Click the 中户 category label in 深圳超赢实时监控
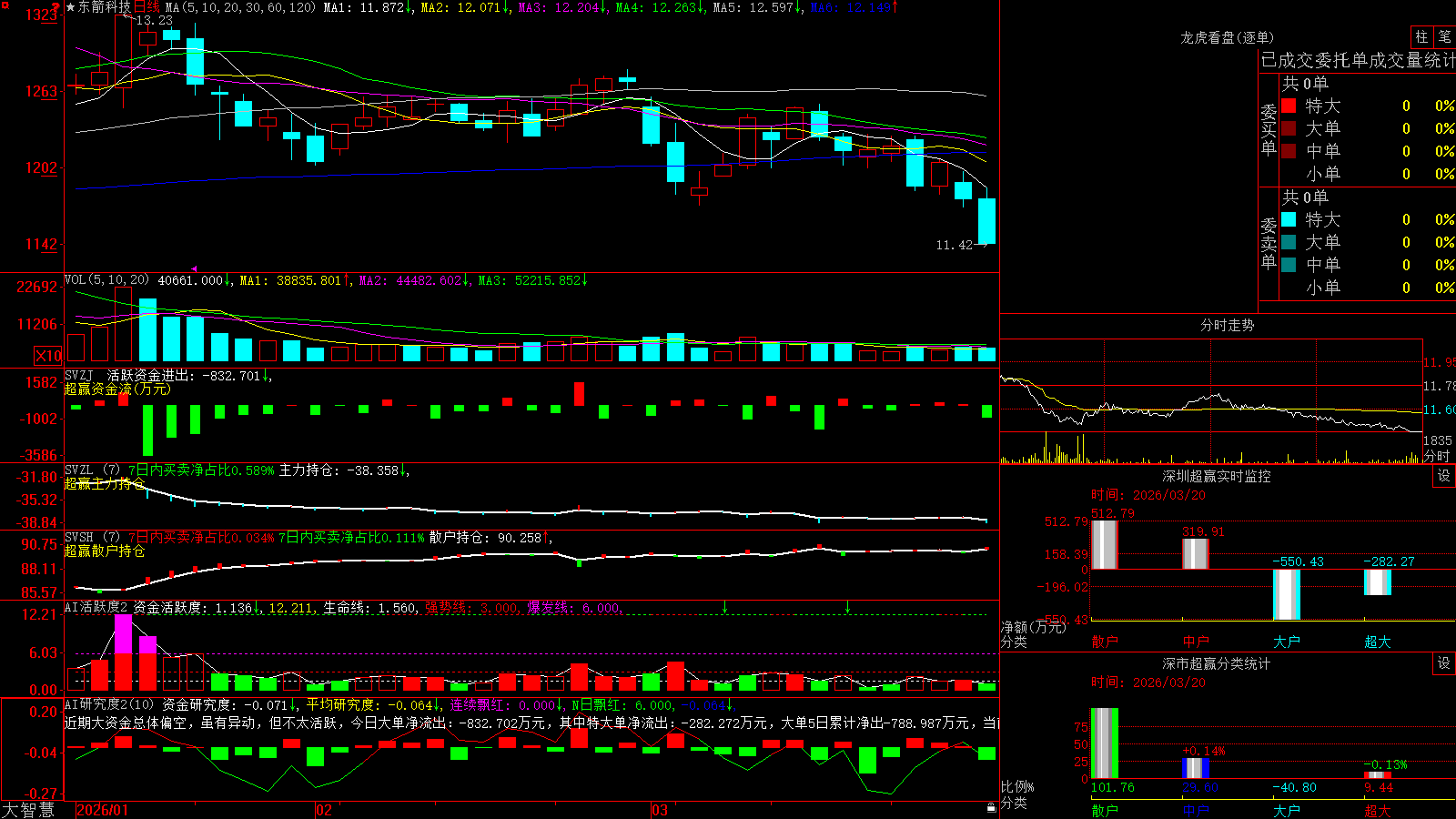Viewport: 1456px width, 819px height. coord(1196,642)
